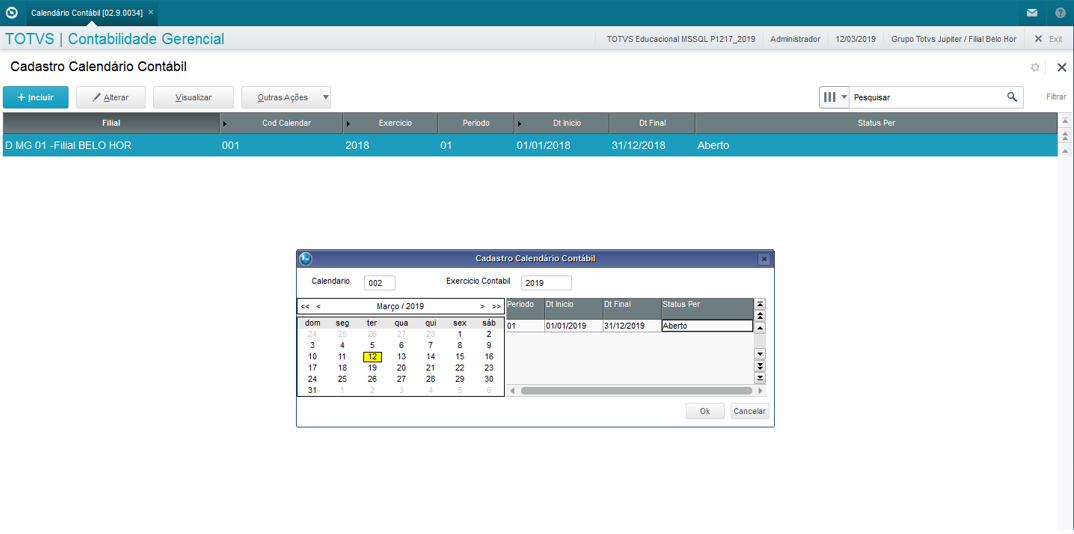Click the 31/12/2018 cell in main grid
Screen dimensions: 1074x534
[638, 145]
